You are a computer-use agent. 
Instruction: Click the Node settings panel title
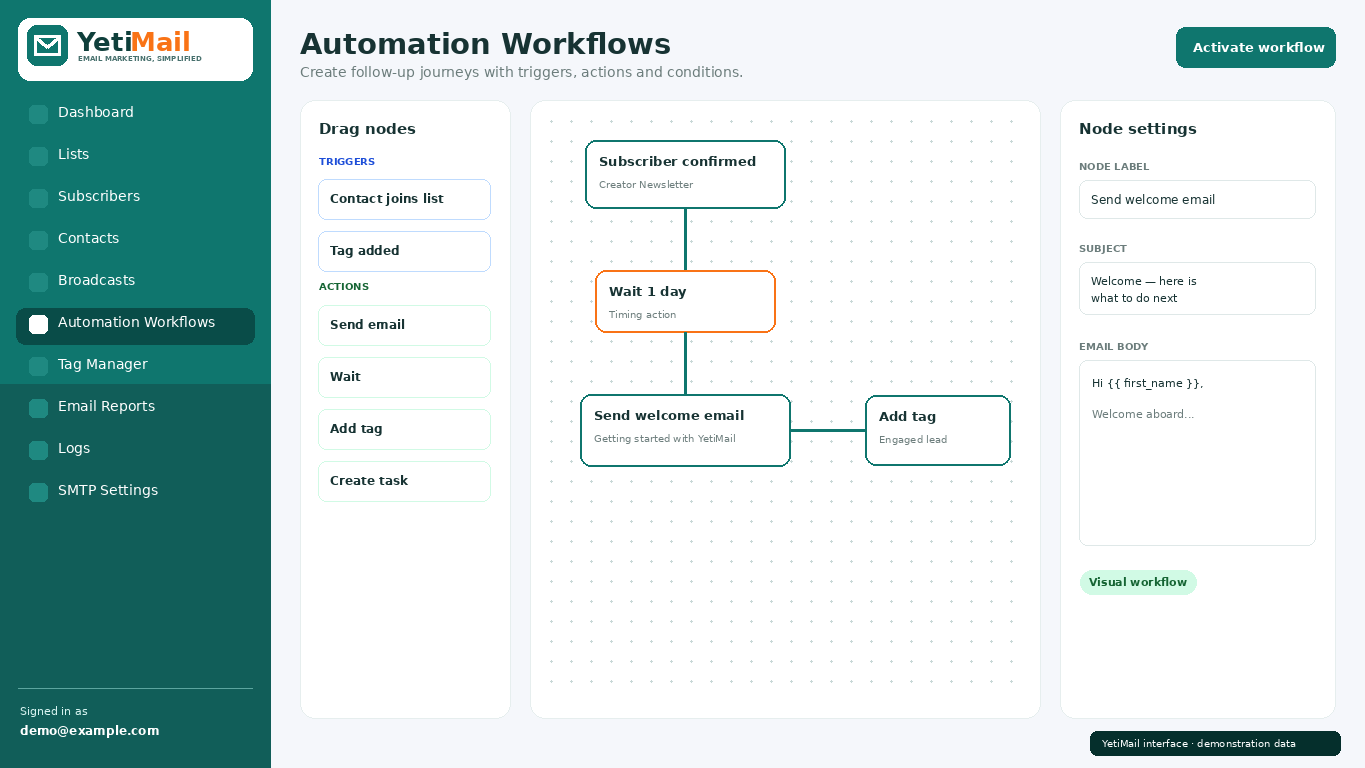click(x=1138, y=129)
